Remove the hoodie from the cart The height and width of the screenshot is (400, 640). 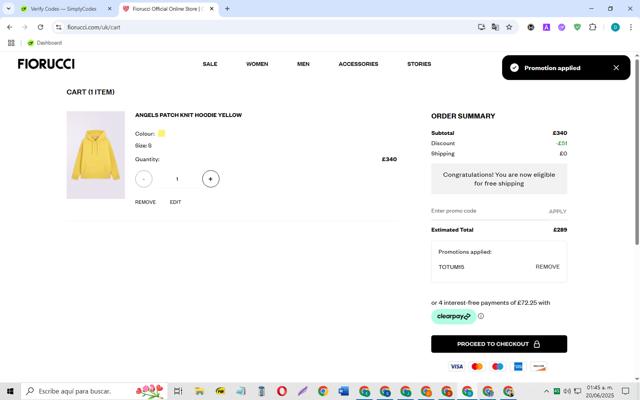click(x=145, y=202)
